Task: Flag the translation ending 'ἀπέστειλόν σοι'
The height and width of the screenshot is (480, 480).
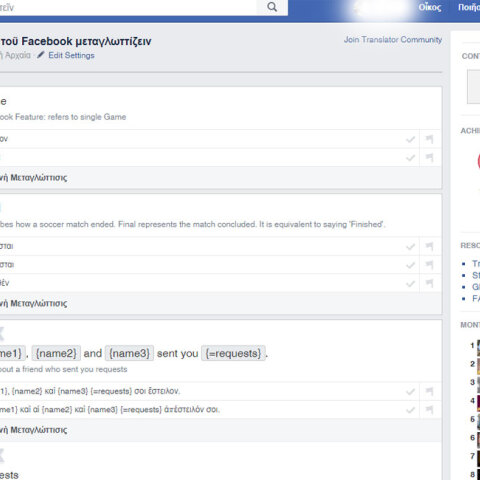Action: (x=430, y=410)
